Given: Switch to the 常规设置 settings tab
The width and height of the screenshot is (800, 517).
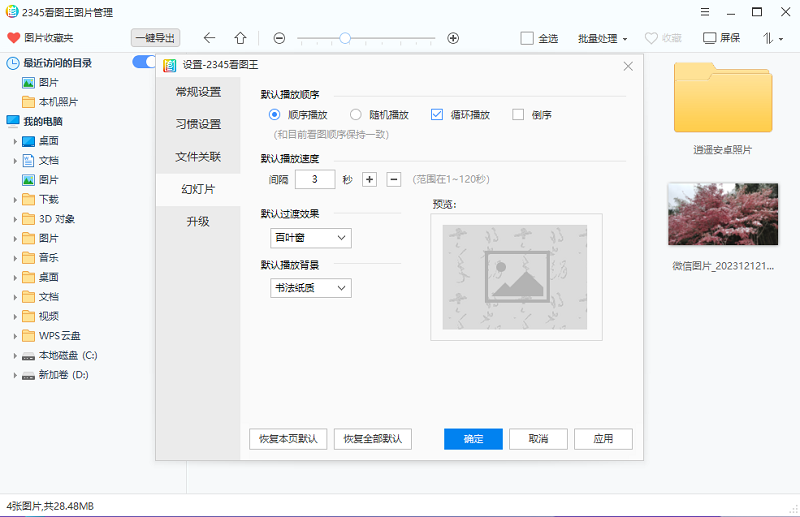Looking at the screenshot, I should (198, 92).
